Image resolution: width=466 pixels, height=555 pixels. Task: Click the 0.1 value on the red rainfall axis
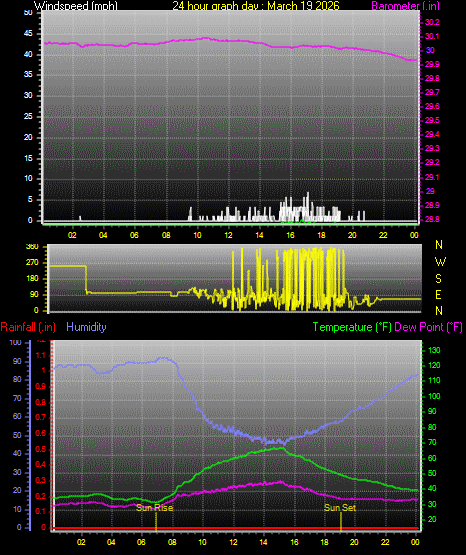pos(41,511)
